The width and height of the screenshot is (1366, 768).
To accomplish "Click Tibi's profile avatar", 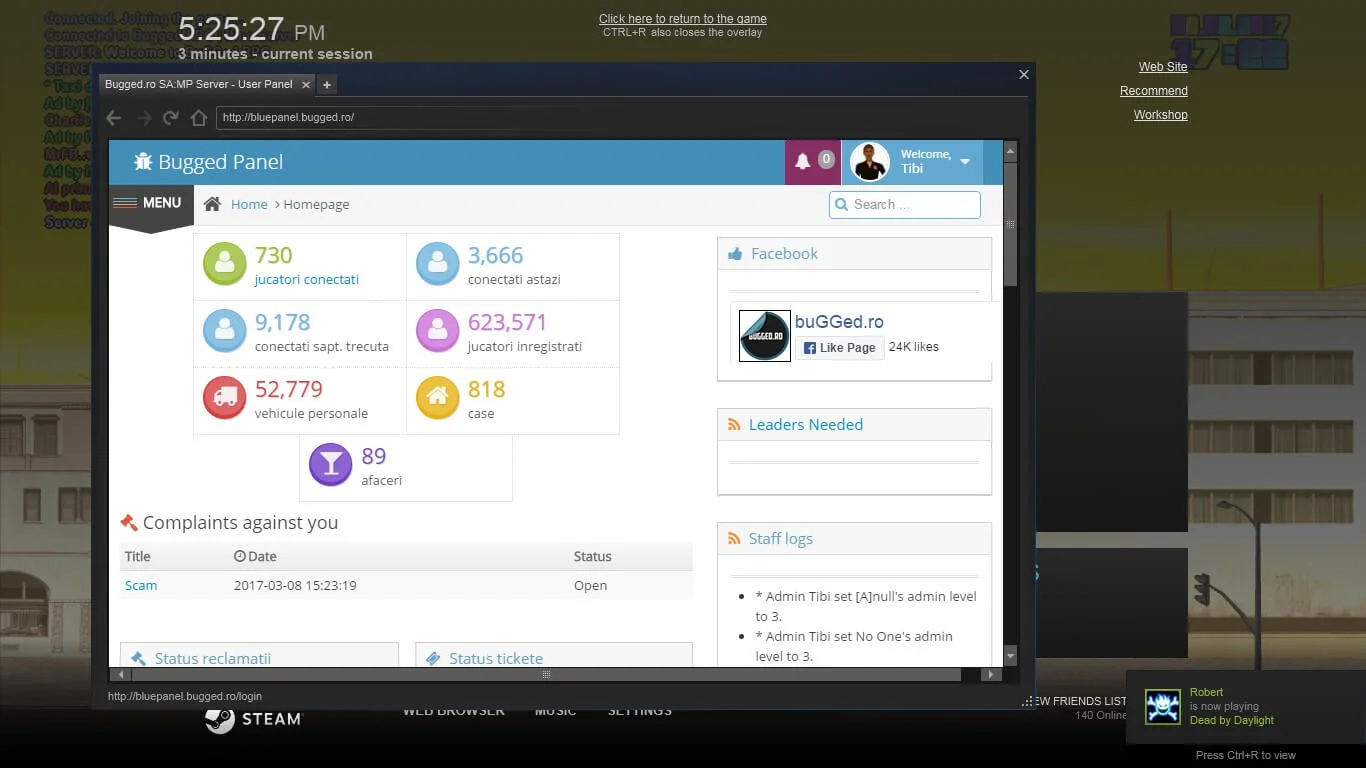I will [x=869, y=162].
